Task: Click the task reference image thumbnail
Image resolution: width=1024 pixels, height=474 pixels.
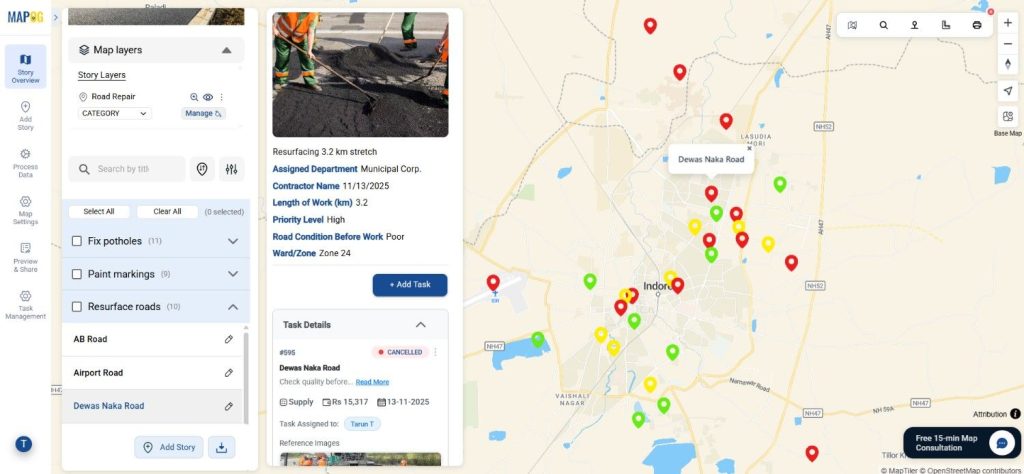Action: click(x=360, y=460)
